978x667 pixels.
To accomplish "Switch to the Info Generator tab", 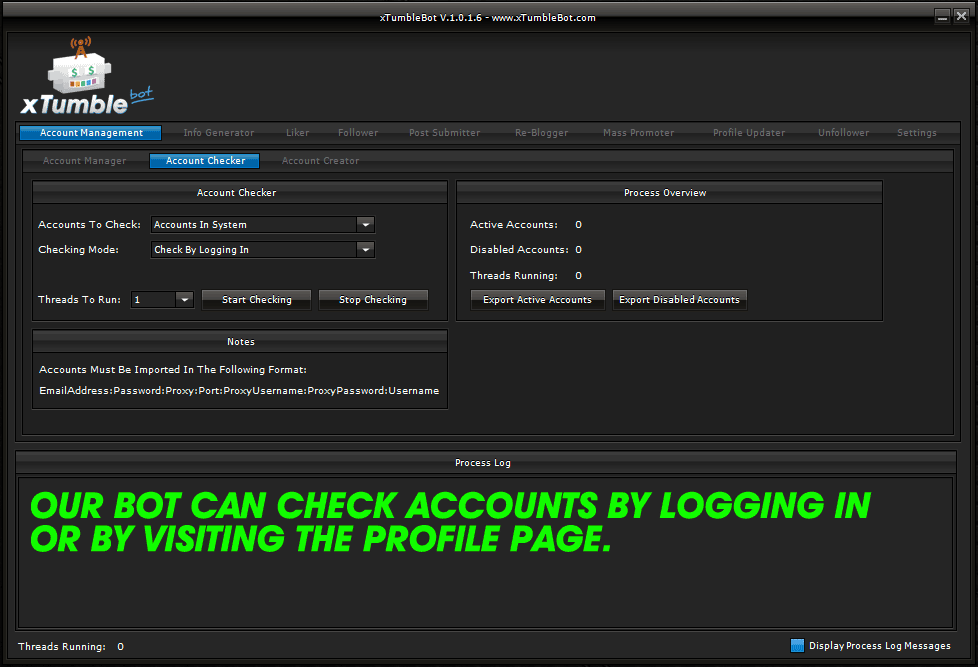I will pyautogui.click(x=219, y=133).
